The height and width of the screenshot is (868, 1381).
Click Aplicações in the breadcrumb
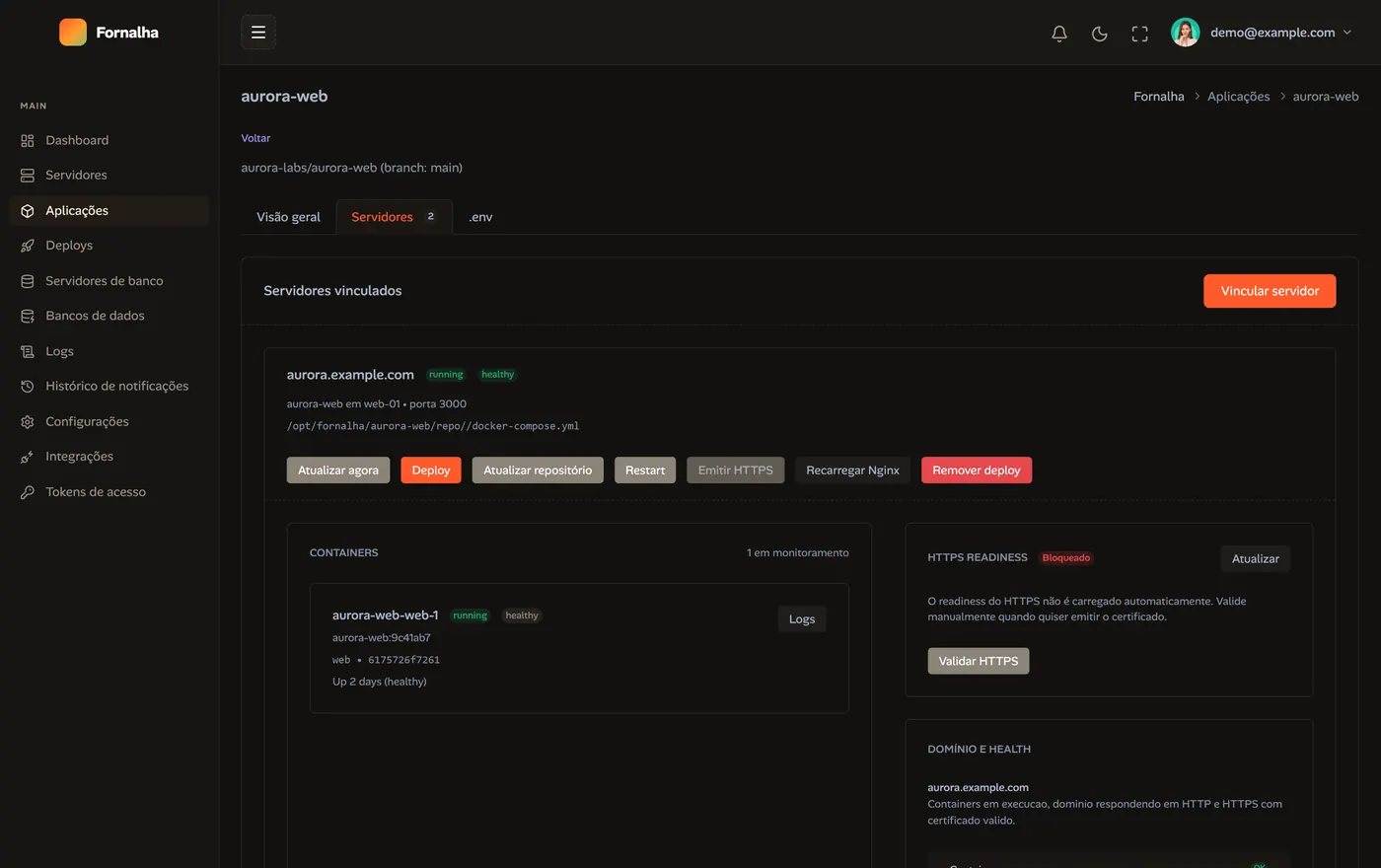[x=1239, y=97]
